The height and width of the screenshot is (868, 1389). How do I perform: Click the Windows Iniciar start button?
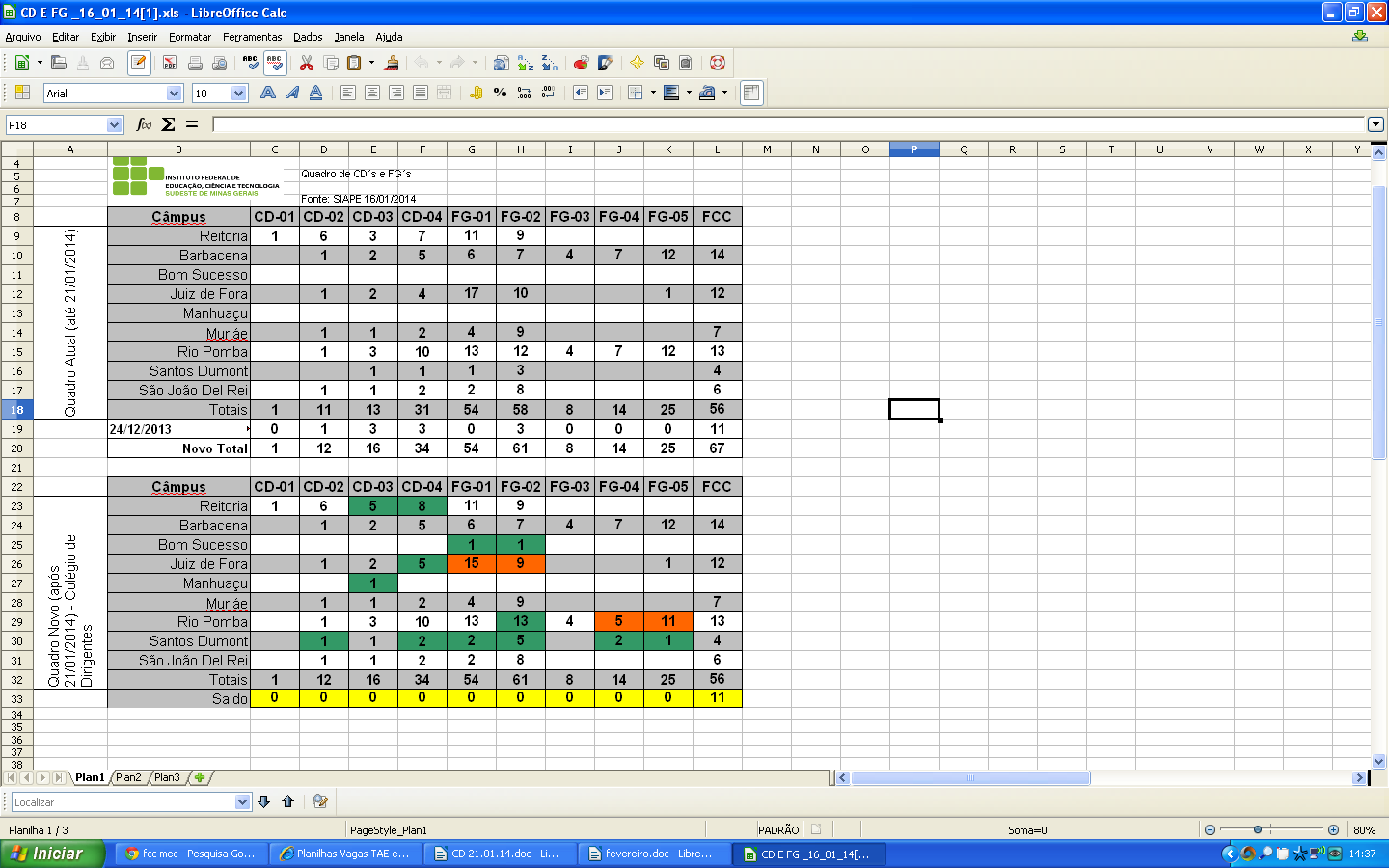click(x=50, y=854)
